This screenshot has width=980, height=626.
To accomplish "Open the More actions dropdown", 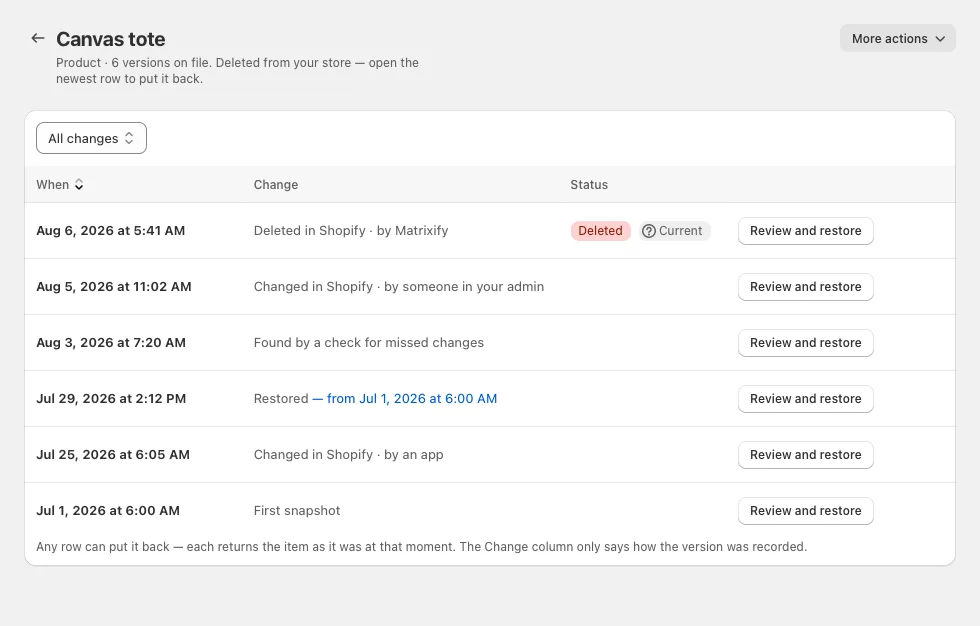I will click(898, 39).
